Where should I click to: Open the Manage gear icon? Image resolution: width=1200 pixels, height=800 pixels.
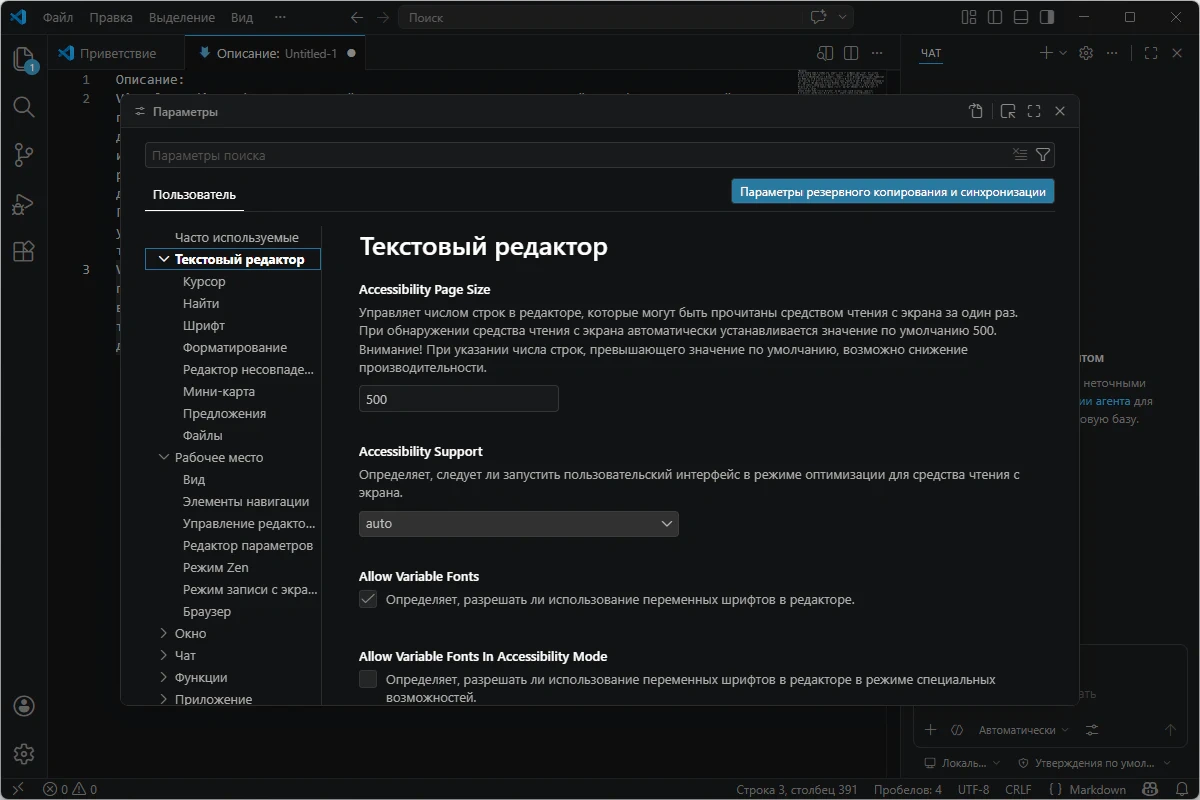24,754
